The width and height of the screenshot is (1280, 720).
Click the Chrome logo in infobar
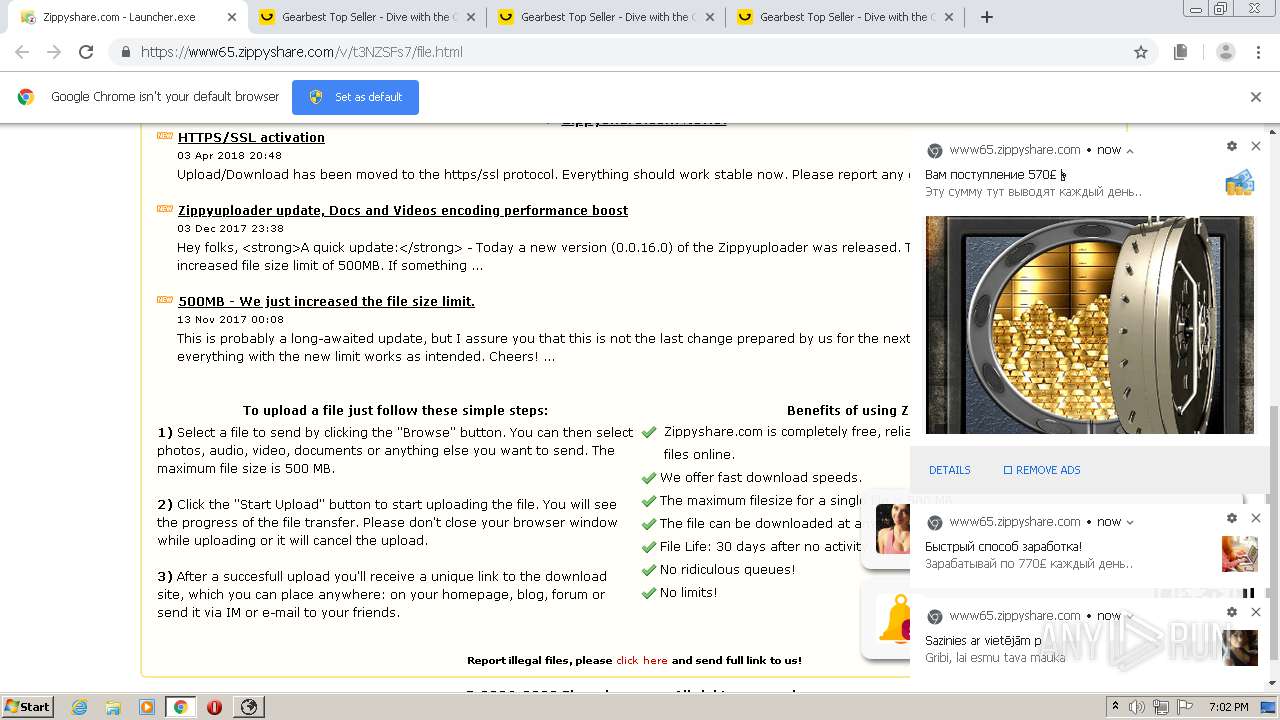pyautogui.click(x=26, y=97)
